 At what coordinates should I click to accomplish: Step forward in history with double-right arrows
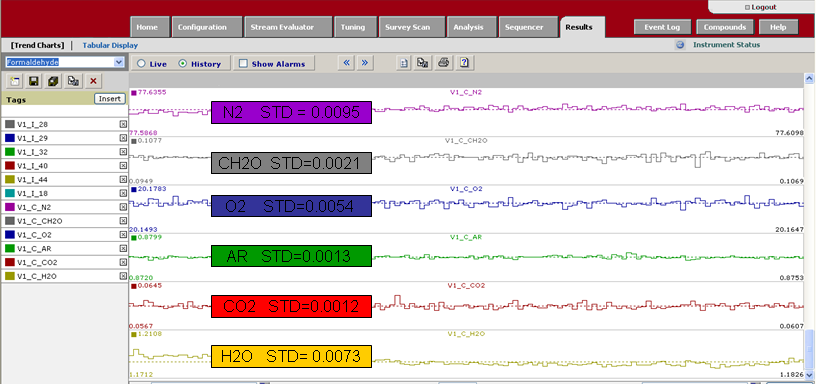(365, 63)
